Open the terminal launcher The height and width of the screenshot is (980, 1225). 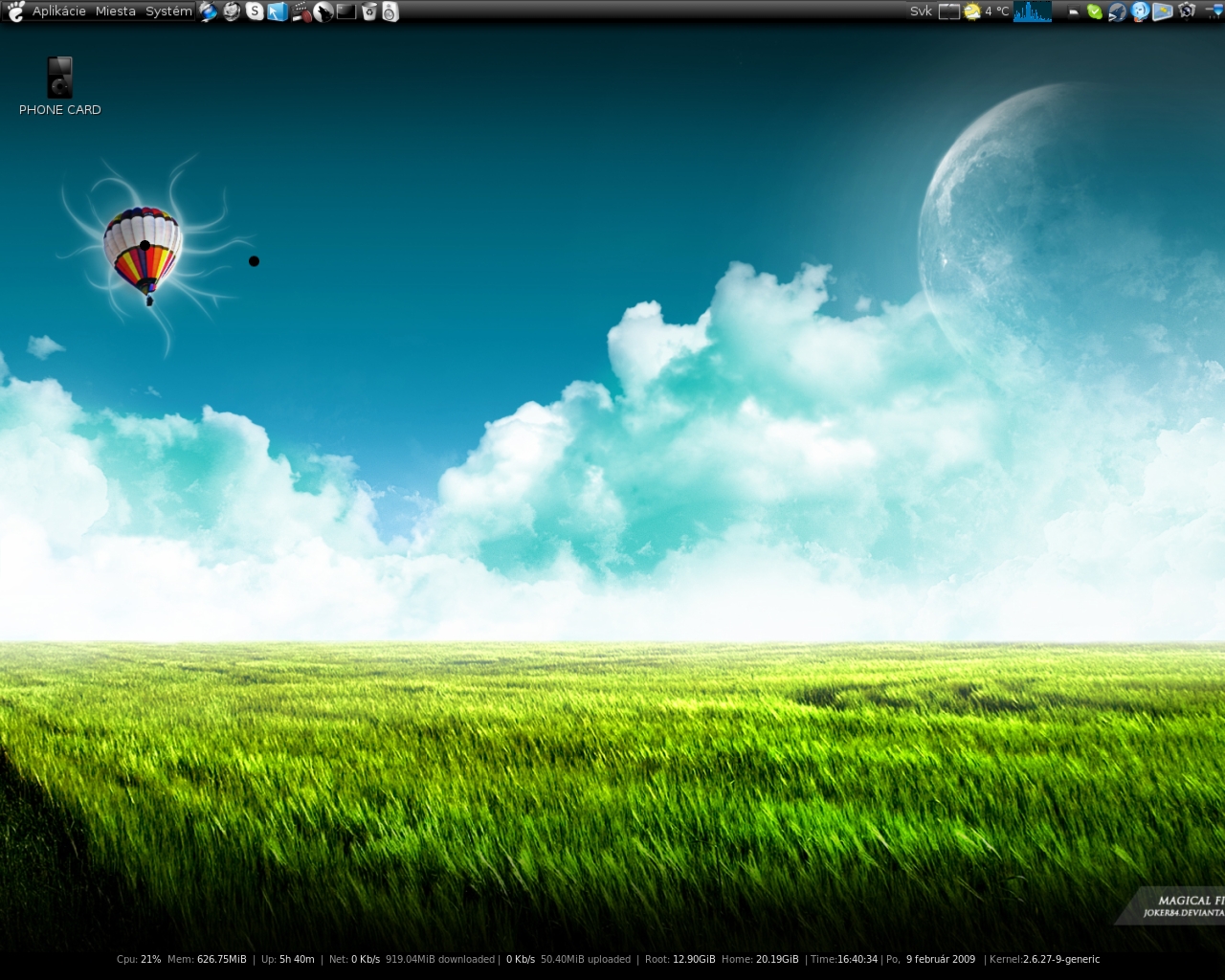click(346, 11)
